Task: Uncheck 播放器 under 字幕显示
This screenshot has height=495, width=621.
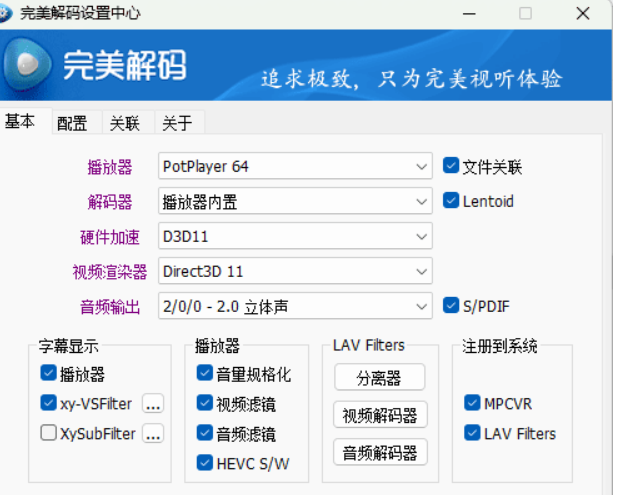Action: (x=48, y=373)
